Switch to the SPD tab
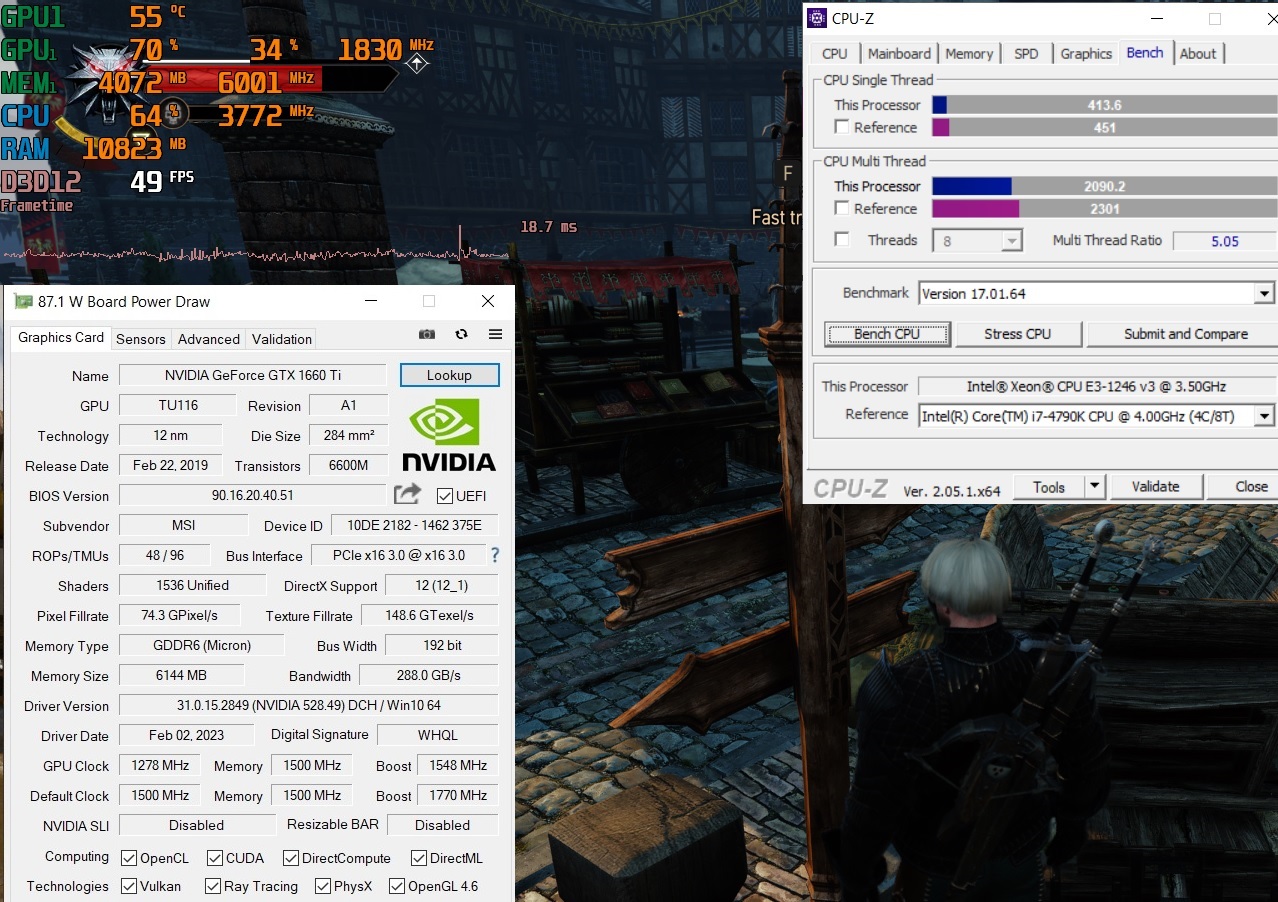This screenshot has width=1278, height=902. [1026, 54]
